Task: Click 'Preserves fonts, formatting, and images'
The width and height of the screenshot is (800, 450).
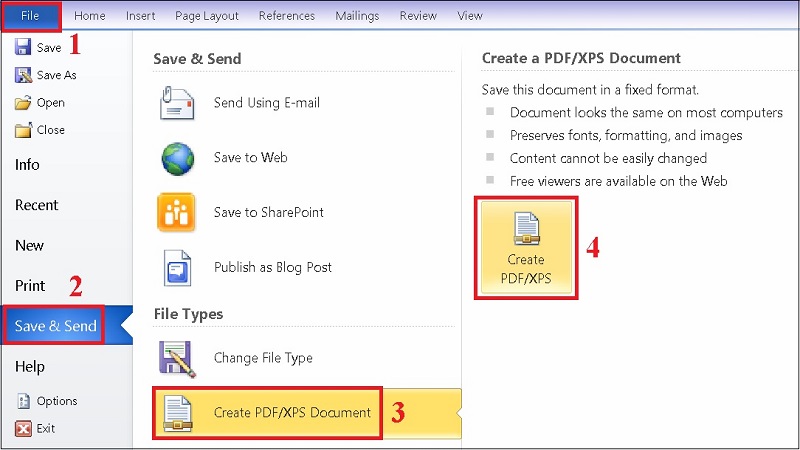Action: coord(626,135)
